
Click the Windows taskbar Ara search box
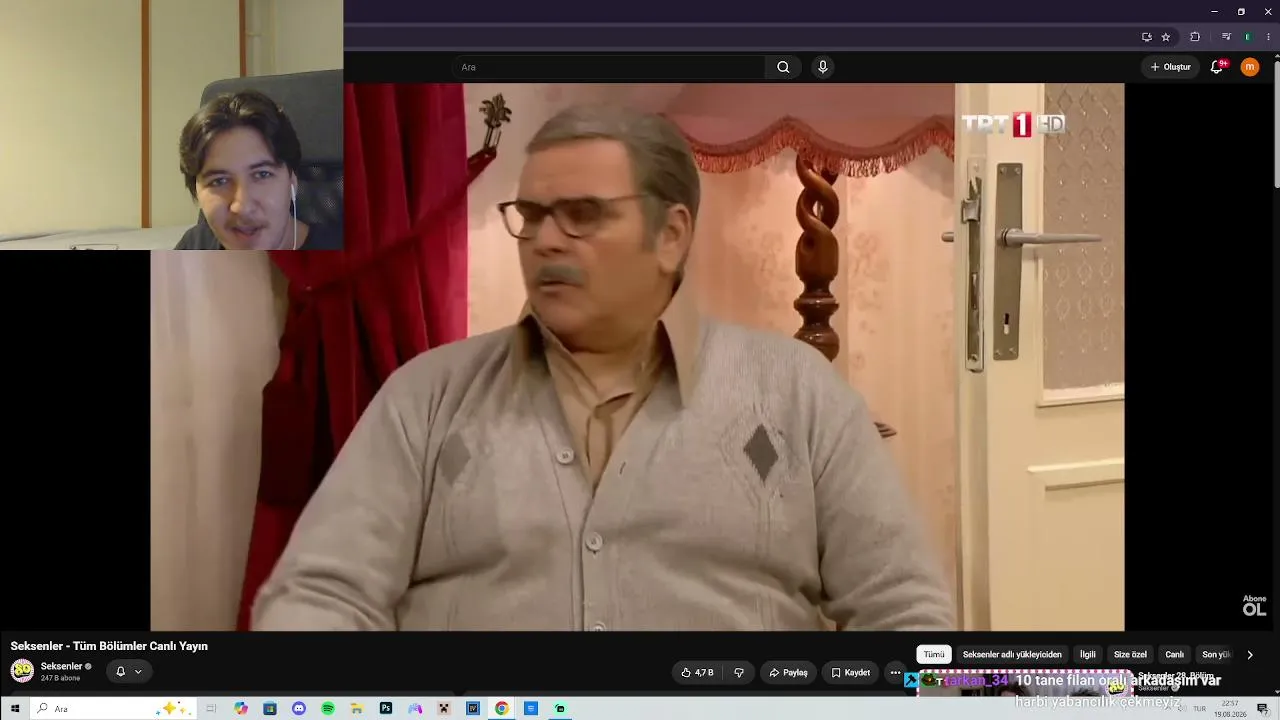[111, 709]
